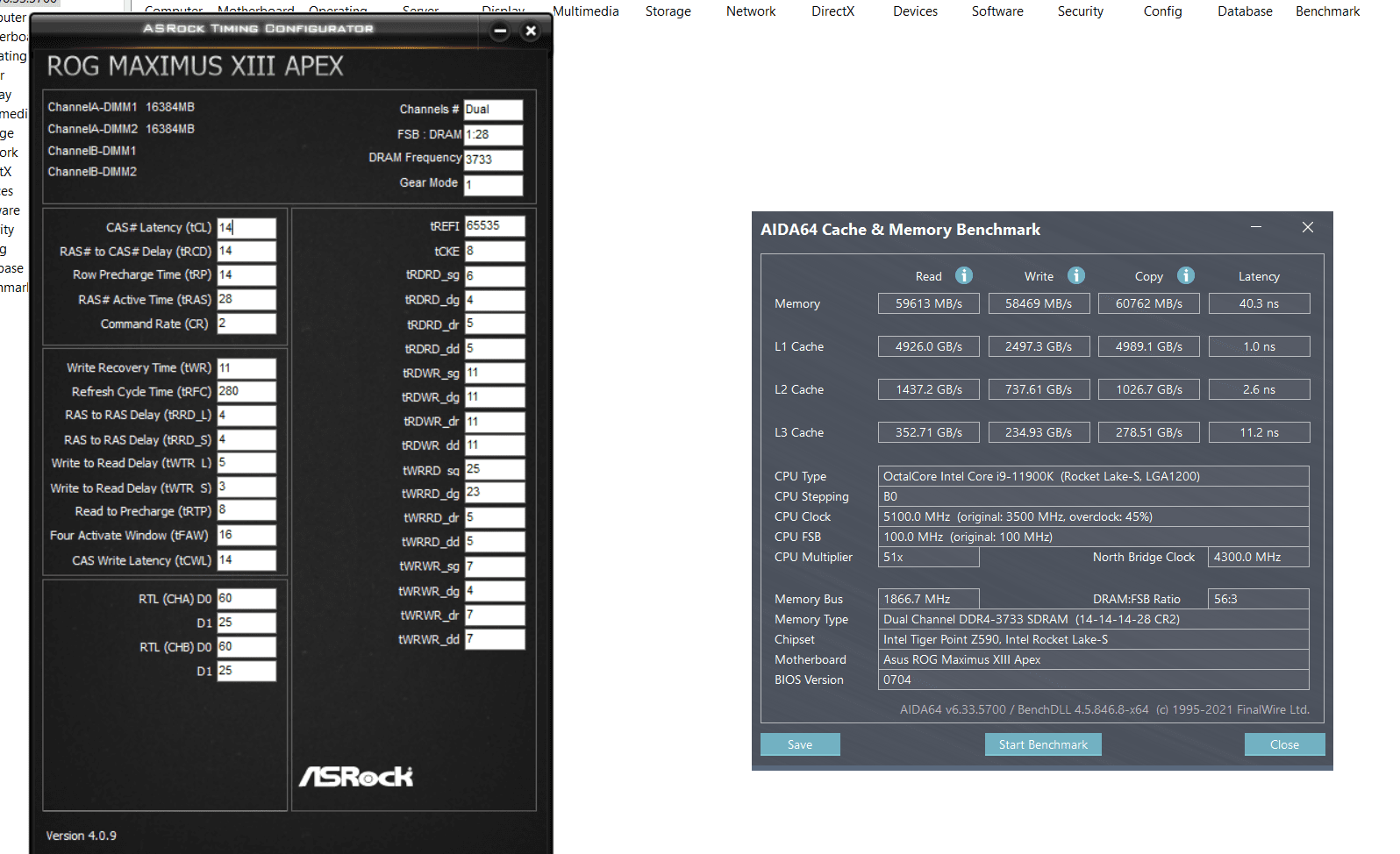The height and width of the screenshot is (854, 1400).
Task: Open the Multimedia menu
Action: click(586, 11)
